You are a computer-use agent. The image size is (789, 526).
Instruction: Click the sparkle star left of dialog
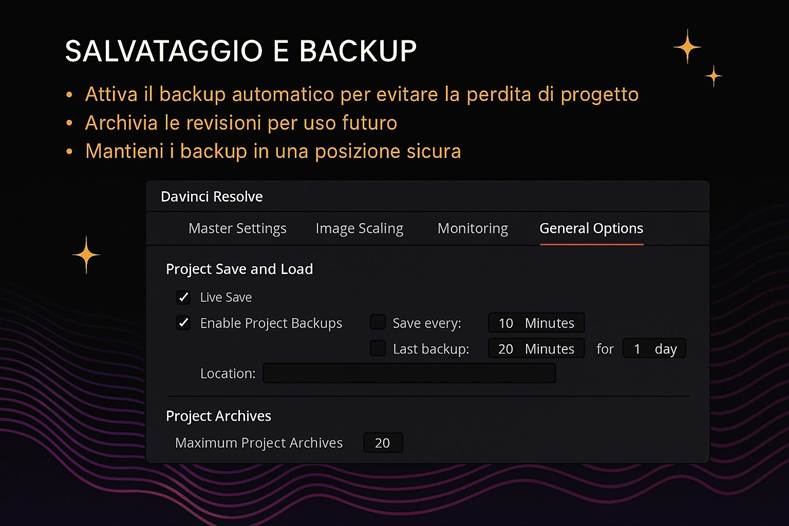click(87, 254)
